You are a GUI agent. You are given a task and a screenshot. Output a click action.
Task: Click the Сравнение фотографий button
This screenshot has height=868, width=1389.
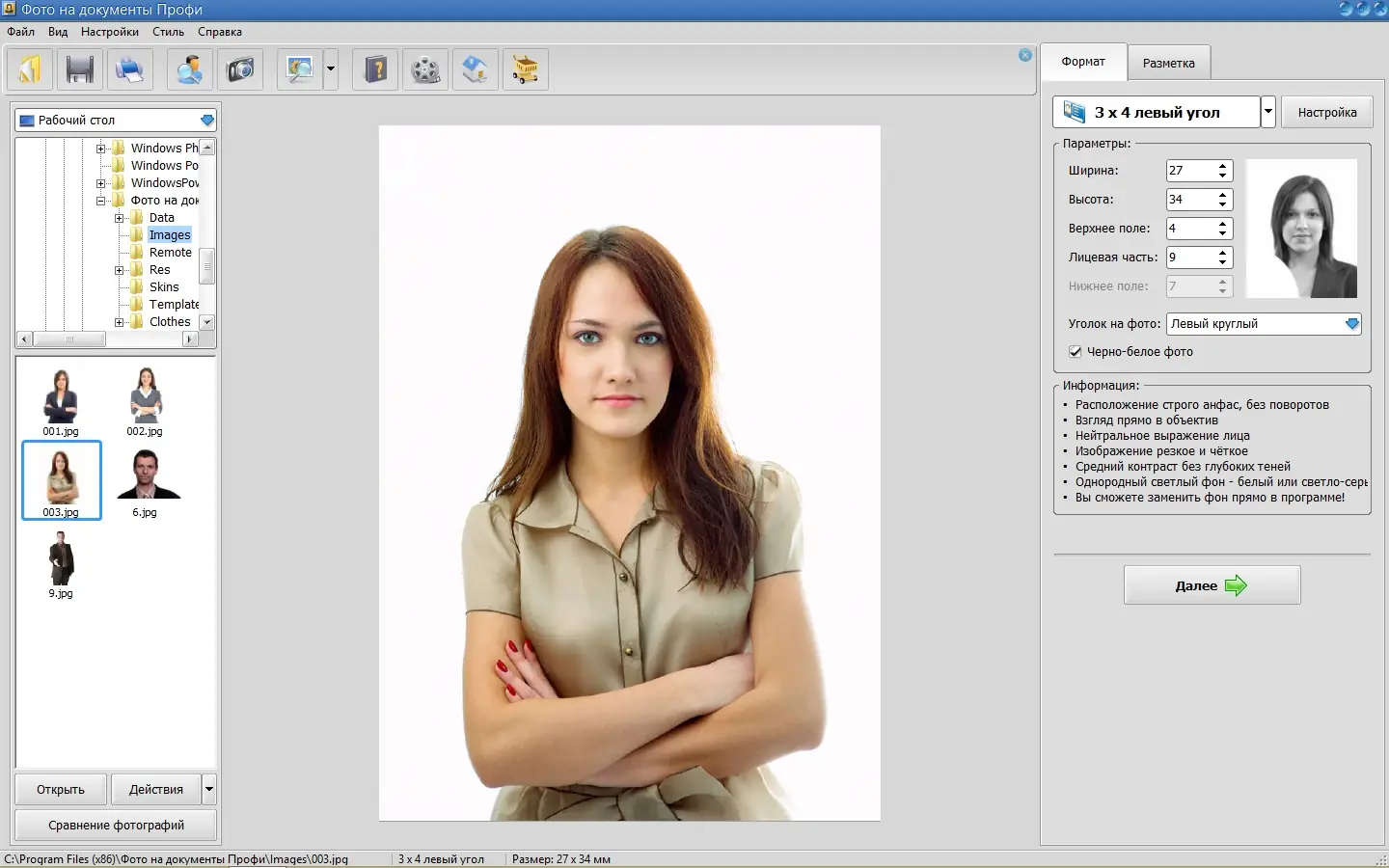click(116, 826)
